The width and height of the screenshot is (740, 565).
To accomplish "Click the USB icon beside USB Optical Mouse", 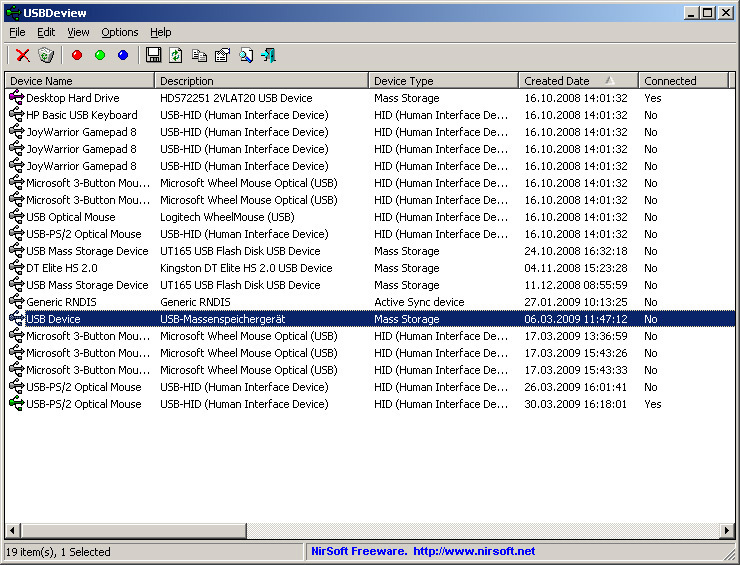I will tap(17, 217).
